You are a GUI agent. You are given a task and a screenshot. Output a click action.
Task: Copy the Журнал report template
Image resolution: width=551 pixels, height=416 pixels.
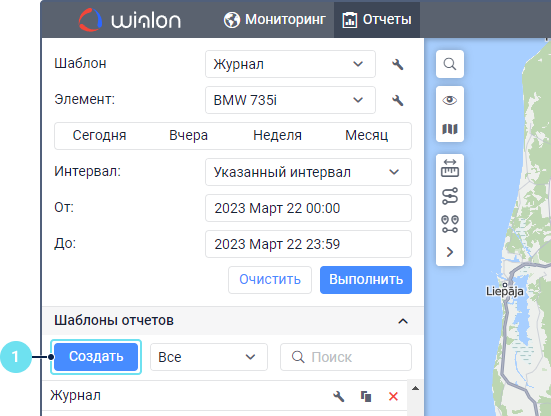coord(366,396)
